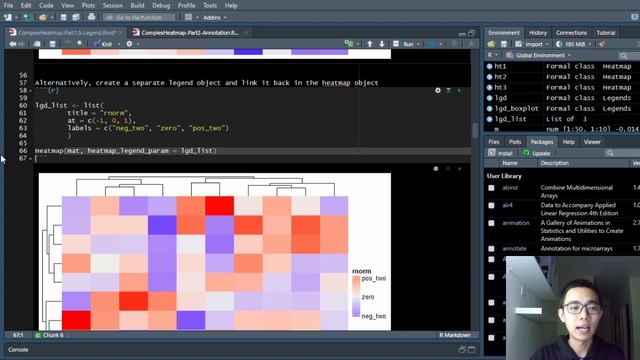Check the abind package checkbox

point(491,188)
